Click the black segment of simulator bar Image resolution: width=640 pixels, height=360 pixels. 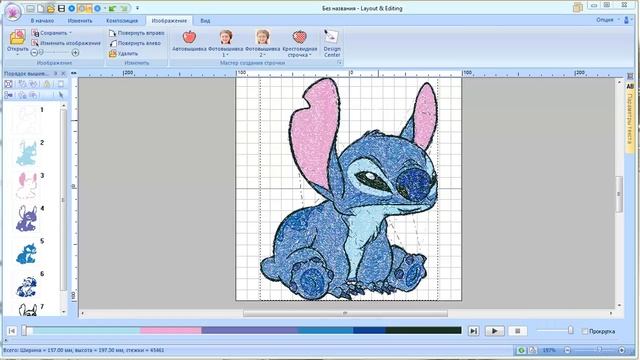point(423,331)
